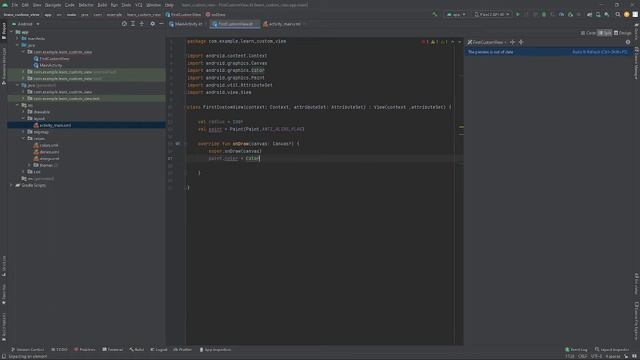Image resolution: width=640 pixels, height=360 pixels.
Task: Click the Debug app bug icon
Action: tap(544, 14)
